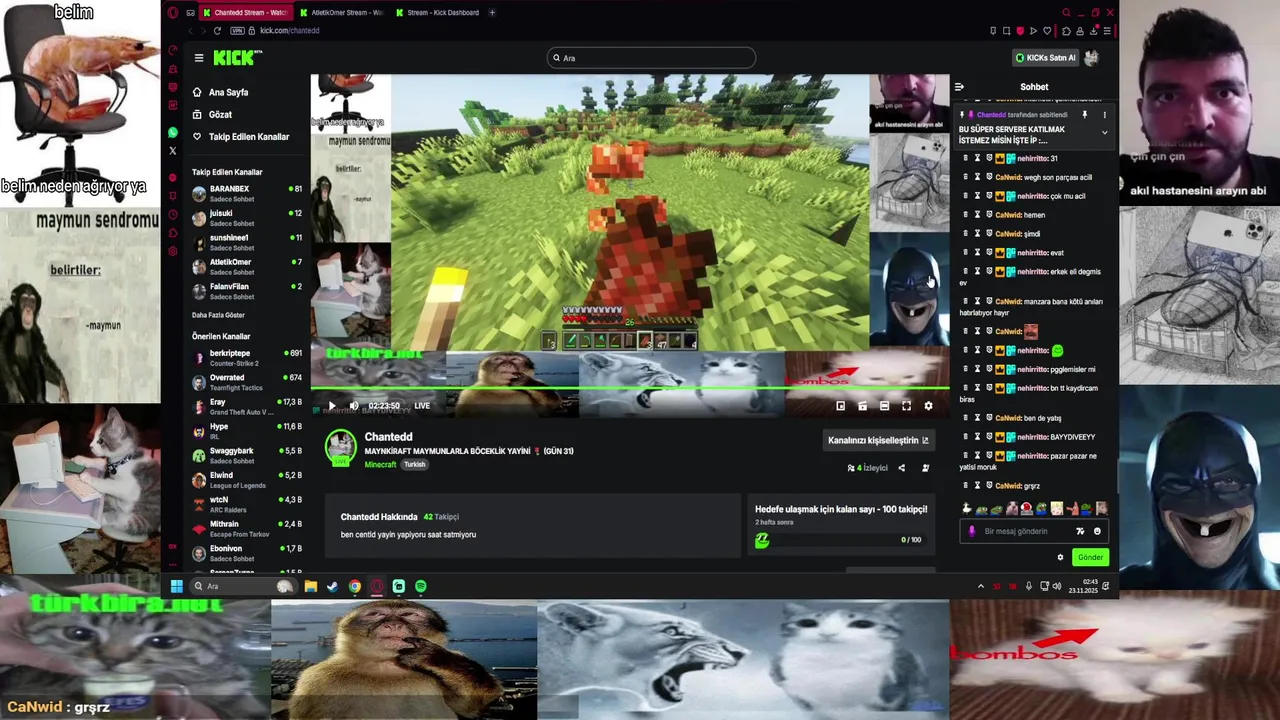Open chat settings gear
1280x720 pixels.
point(1060,557)
